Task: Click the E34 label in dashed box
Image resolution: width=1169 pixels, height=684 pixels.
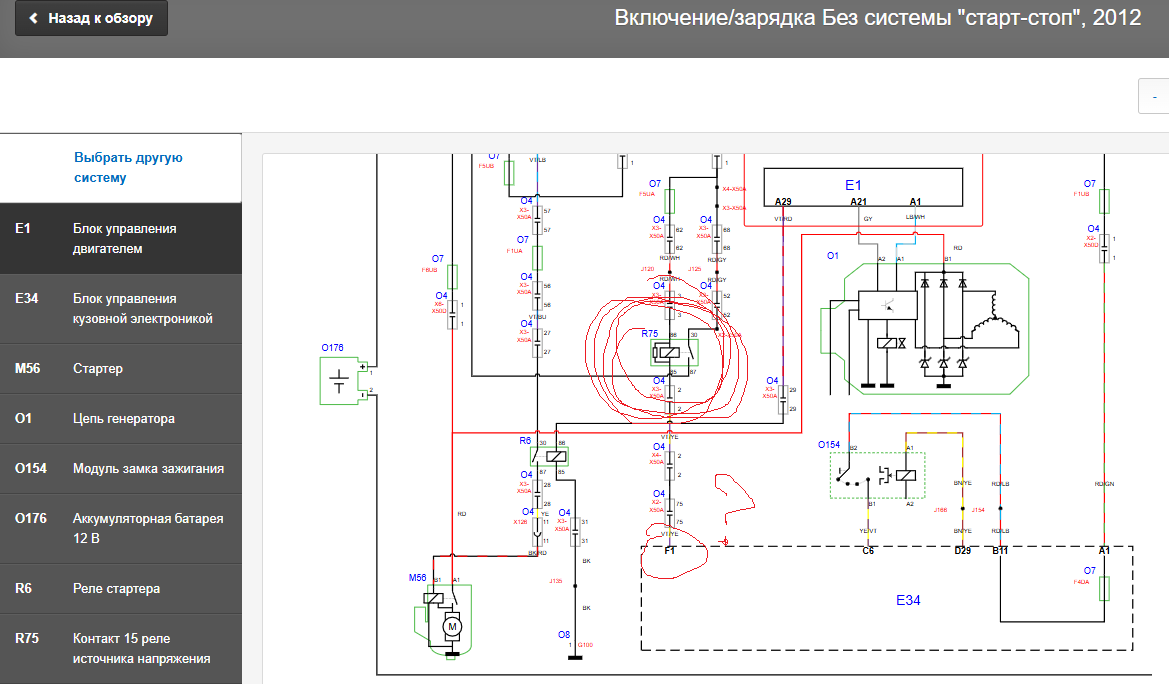Action: tap(908, 600)
